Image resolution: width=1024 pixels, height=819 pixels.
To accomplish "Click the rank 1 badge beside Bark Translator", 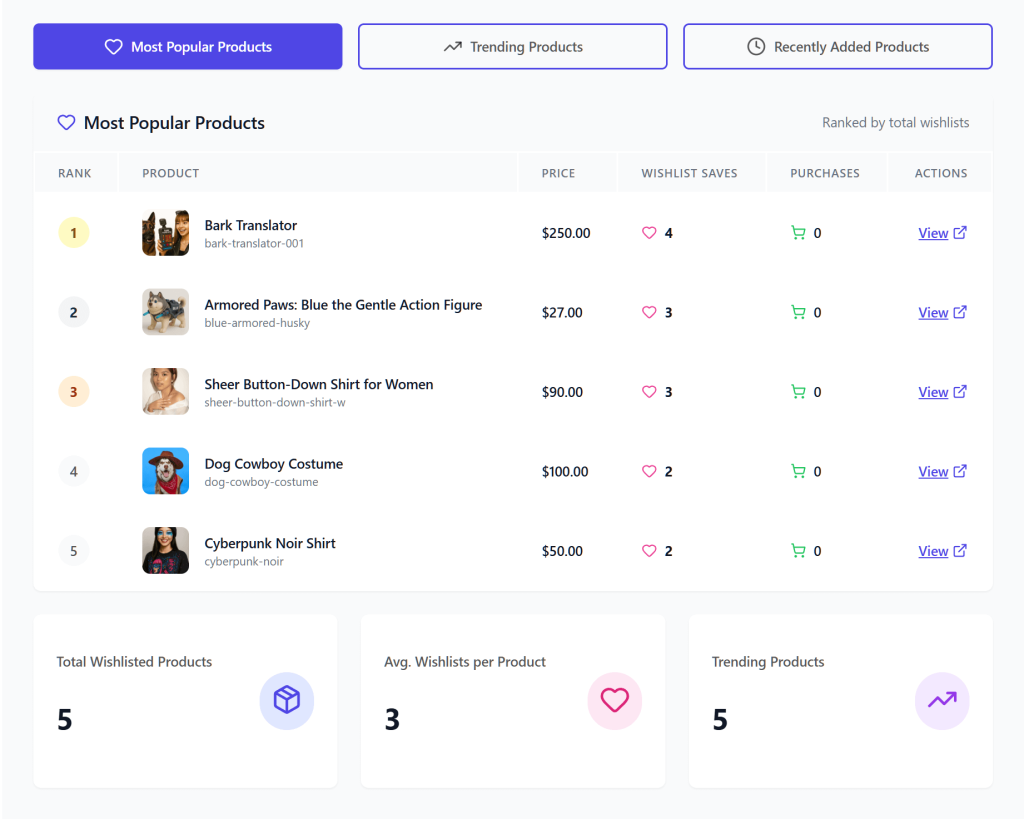I will coord(74,232).
